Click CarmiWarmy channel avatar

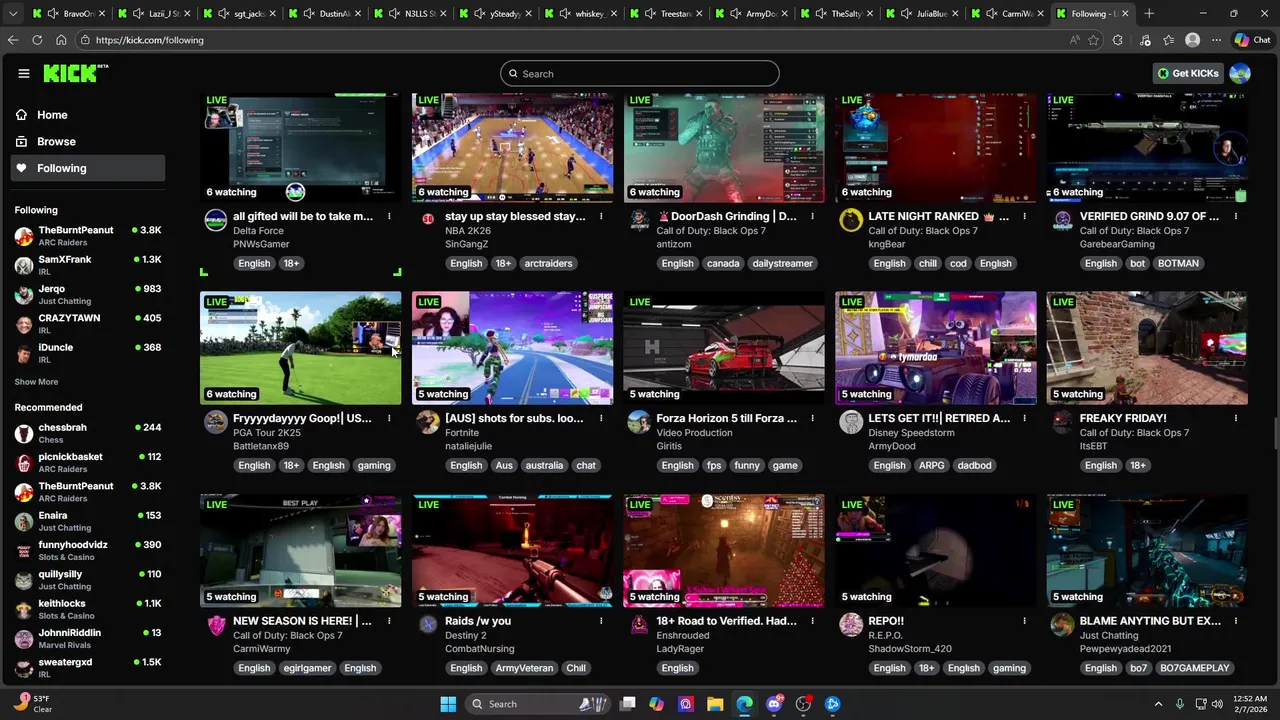pos(215,625)
